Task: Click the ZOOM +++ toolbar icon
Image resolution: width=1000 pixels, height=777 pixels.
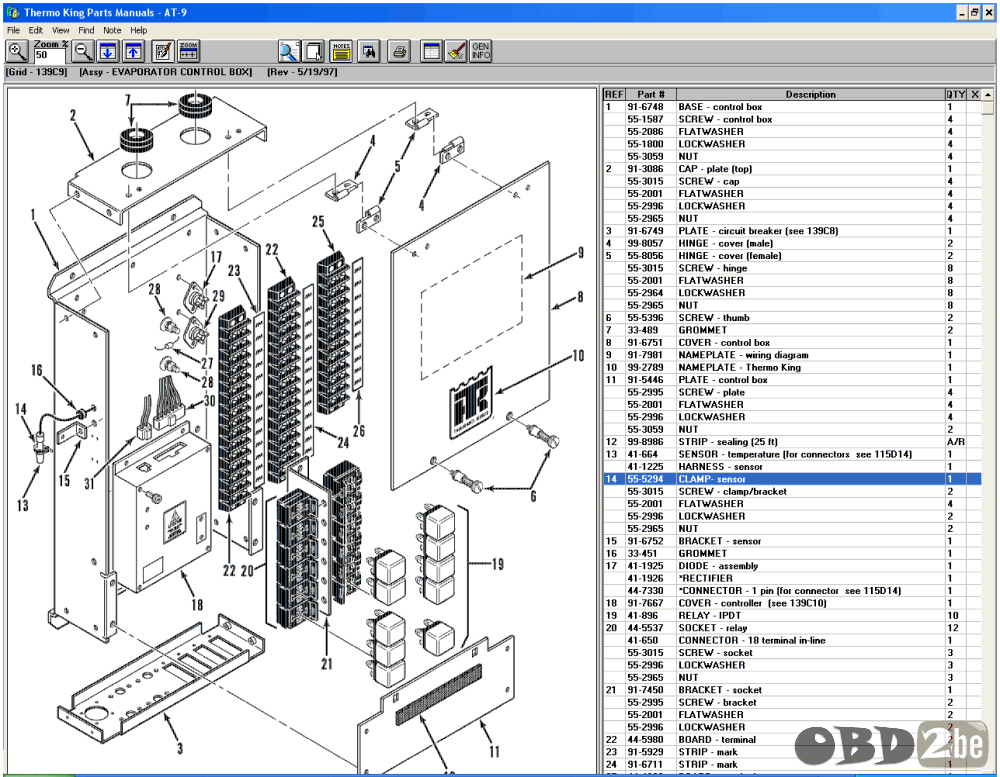Action: (189, 51)
